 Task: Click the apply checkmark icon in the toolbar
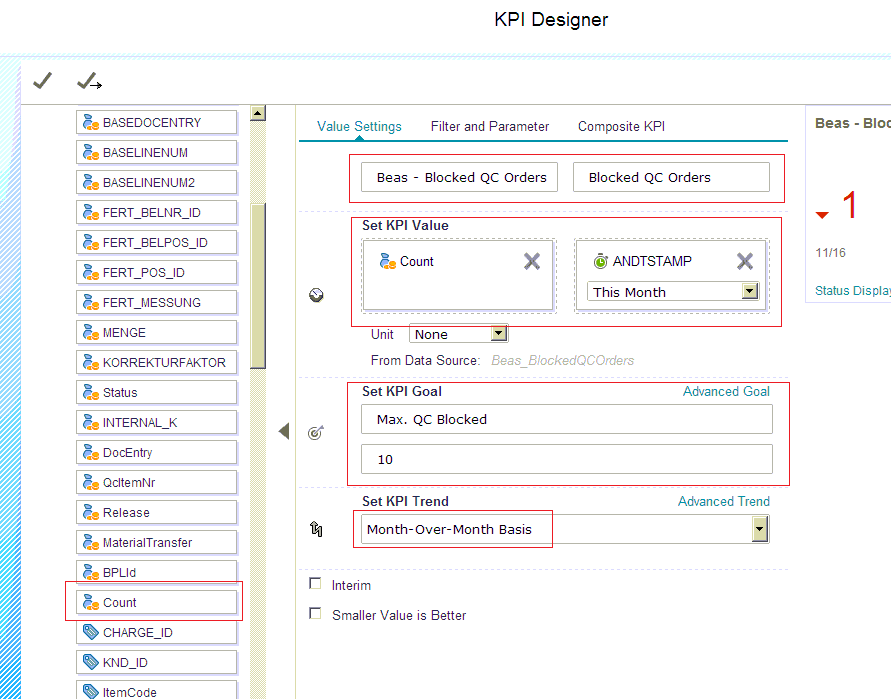click(42, 80)
